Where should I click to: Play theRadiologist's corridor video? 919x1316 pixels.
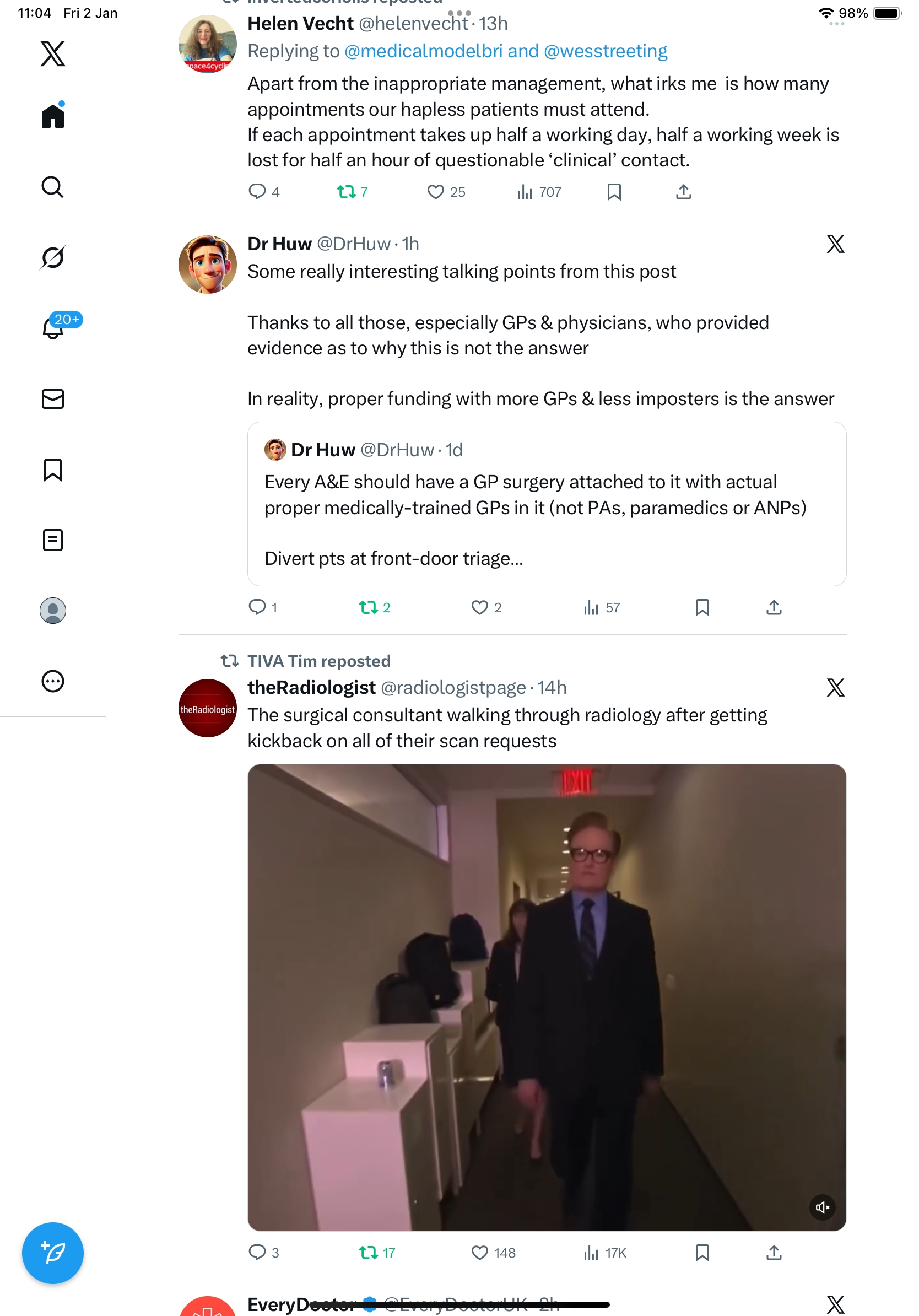(546, 997)
